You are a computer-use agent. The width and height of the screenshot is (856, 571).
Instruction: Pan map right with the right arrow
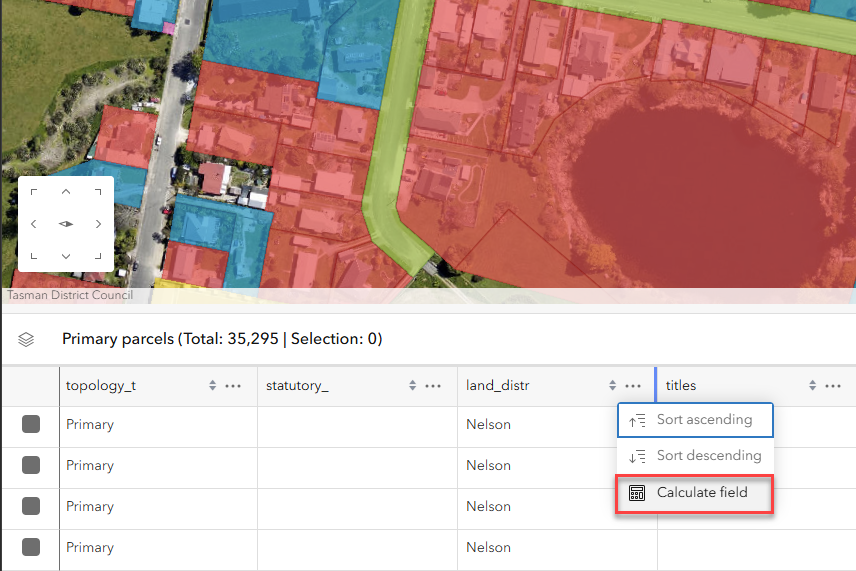tap(98, 224)
